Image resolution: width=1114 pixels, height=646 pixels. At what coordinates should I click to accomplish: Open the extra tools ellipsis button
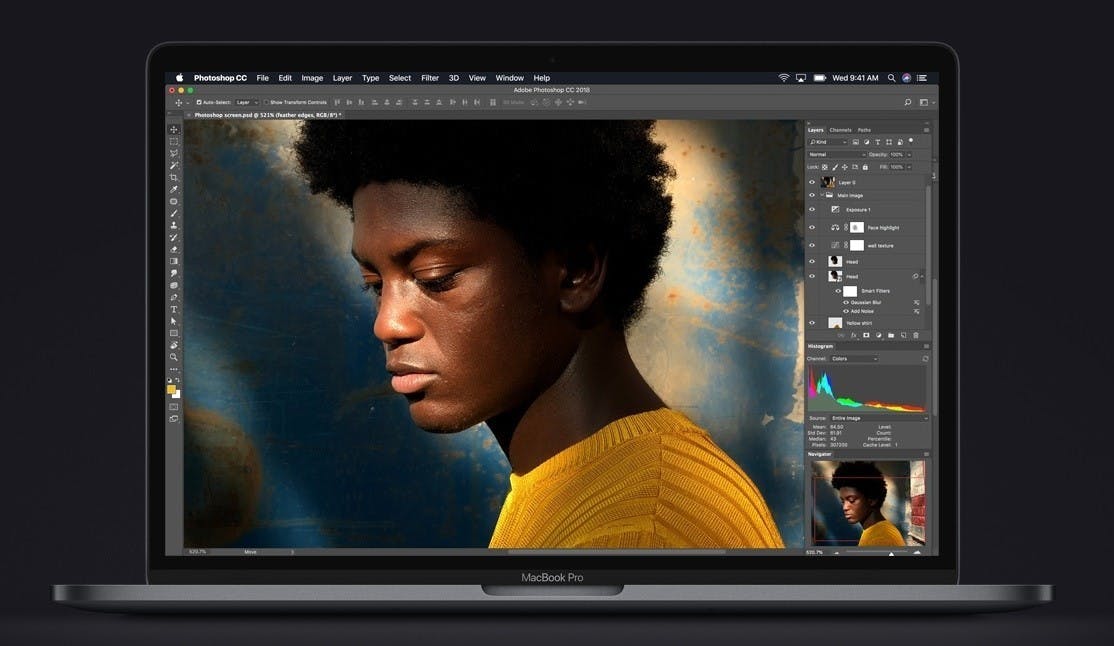(x=174, y=370)
